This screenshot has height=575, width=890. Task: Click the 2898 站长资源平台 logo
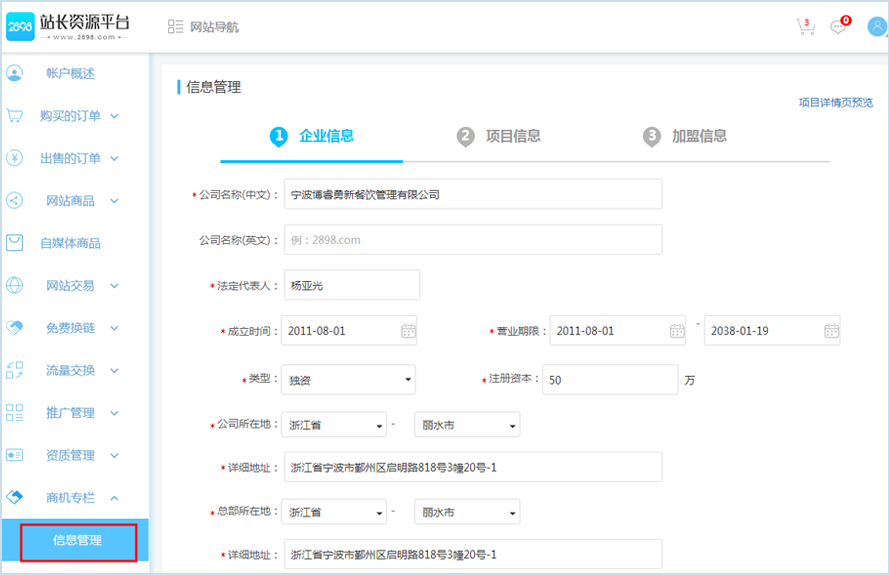point(68,27)
